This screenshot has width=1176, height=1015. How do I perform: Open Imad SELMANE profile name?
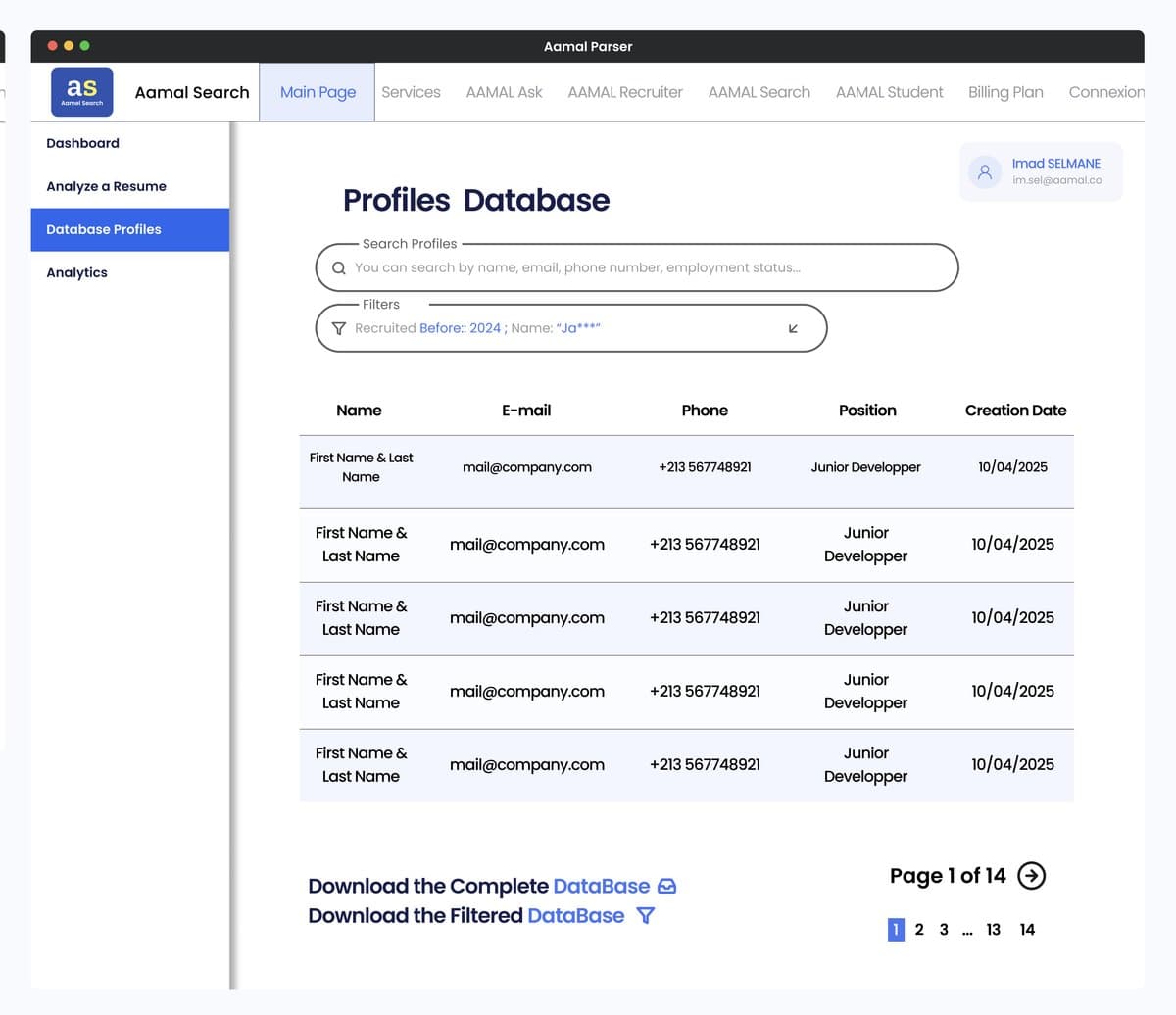click(x=1056, y=164)
